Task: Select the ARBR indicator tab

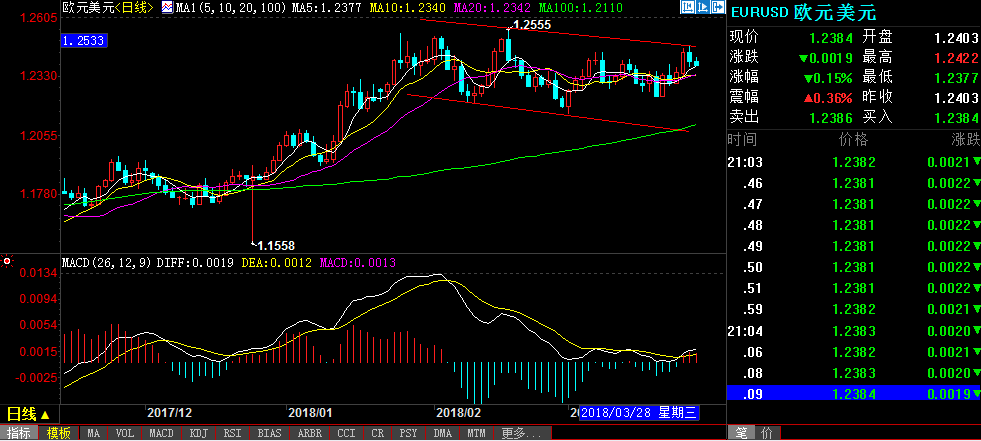Action: (x=310, y=433)
